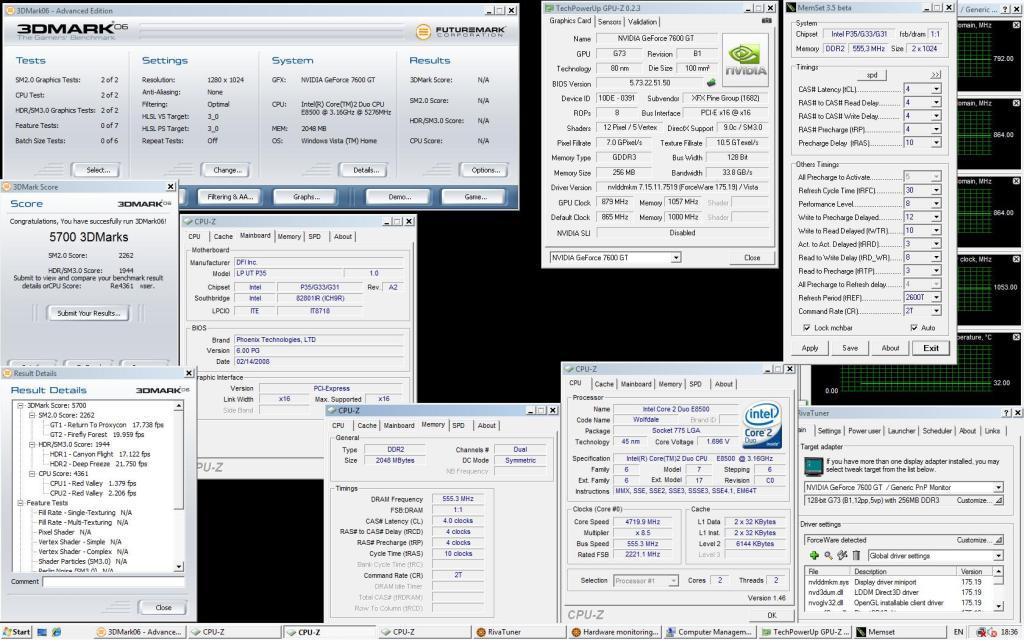Screen dimensions: 1024x640
Task: Toggle the Auto checkbox in MemSet
Action: 914,328
